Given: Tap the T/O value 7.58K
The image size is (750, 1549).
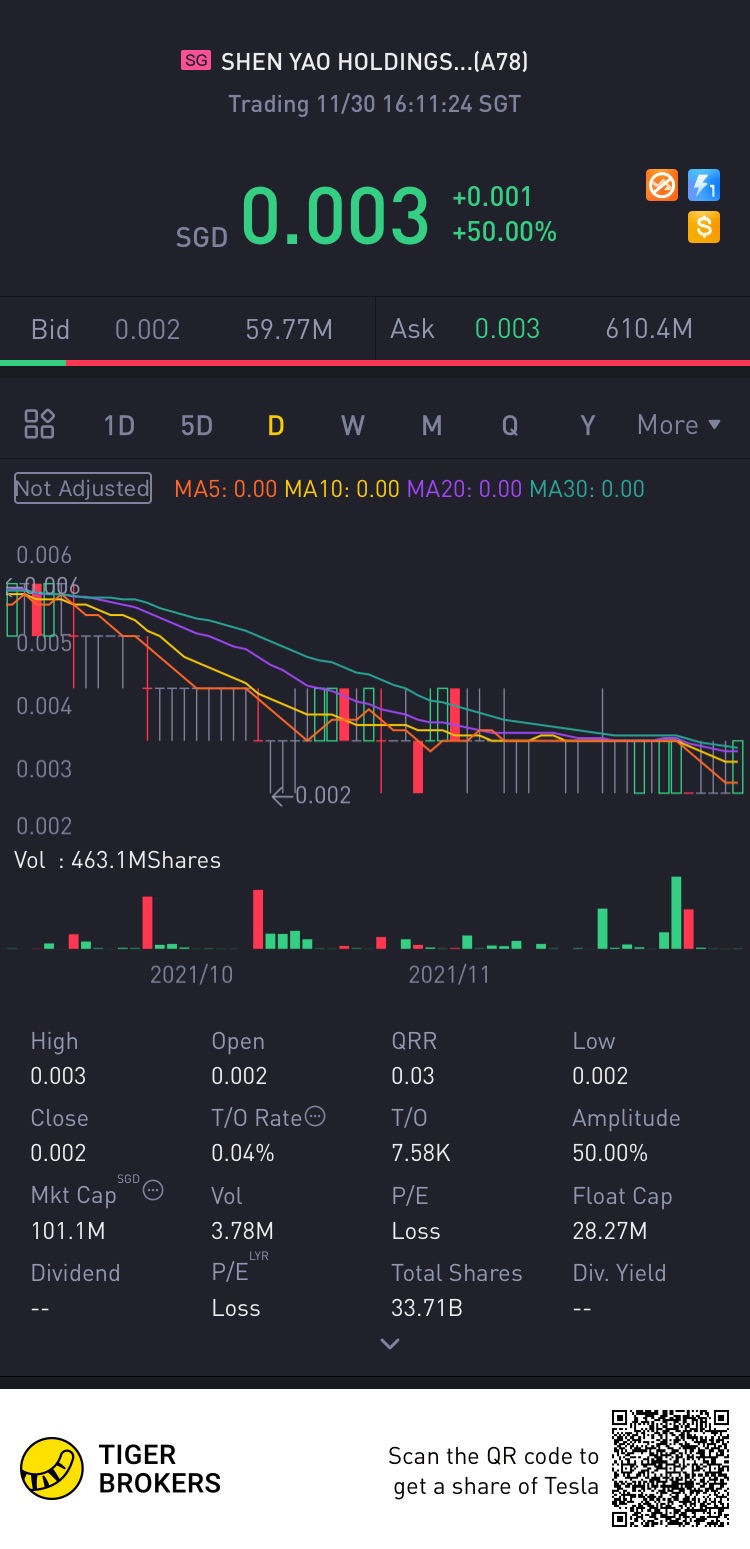Looking at the screenshot, I should (x=421, y=1153).
